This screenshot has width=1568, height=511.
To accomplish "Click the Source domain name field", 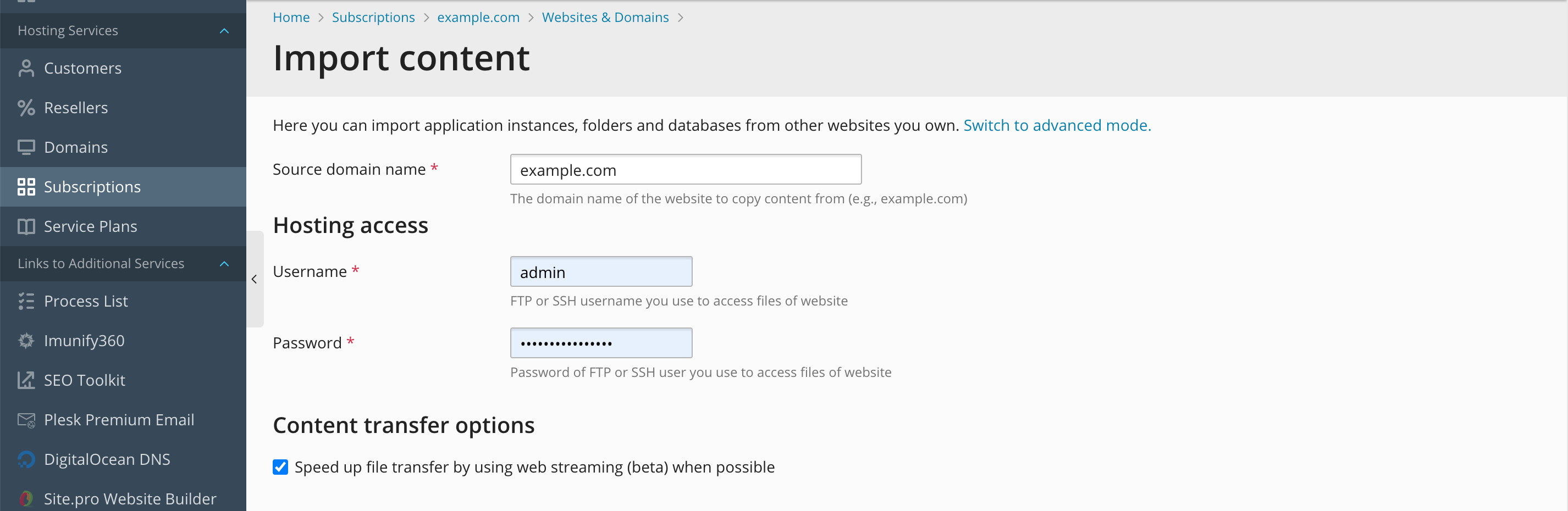I will click(x=686, y=170).
